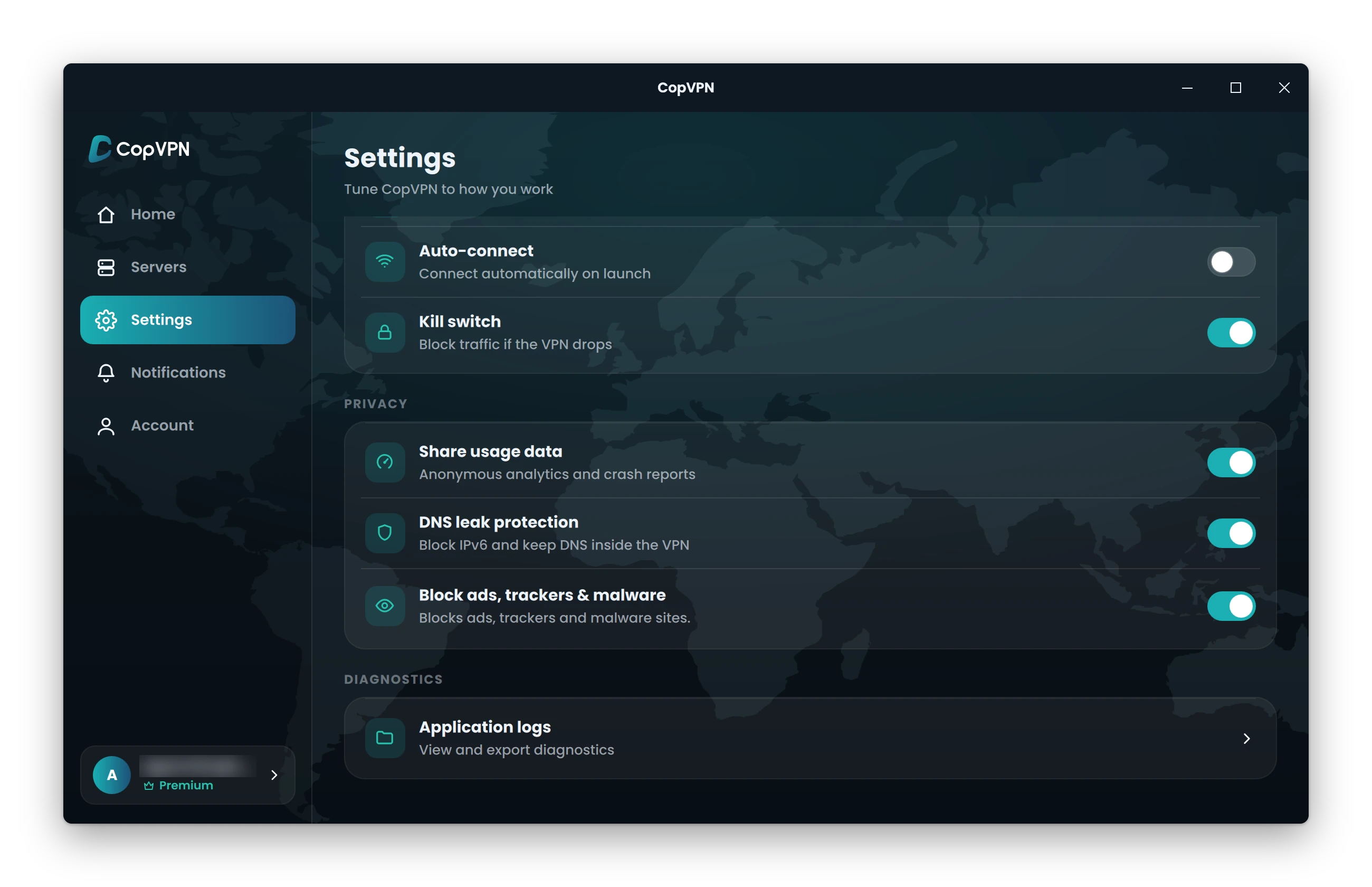Click the Application logs folder icon
This screenshot has height=887, width=1372.
[385, 738]
